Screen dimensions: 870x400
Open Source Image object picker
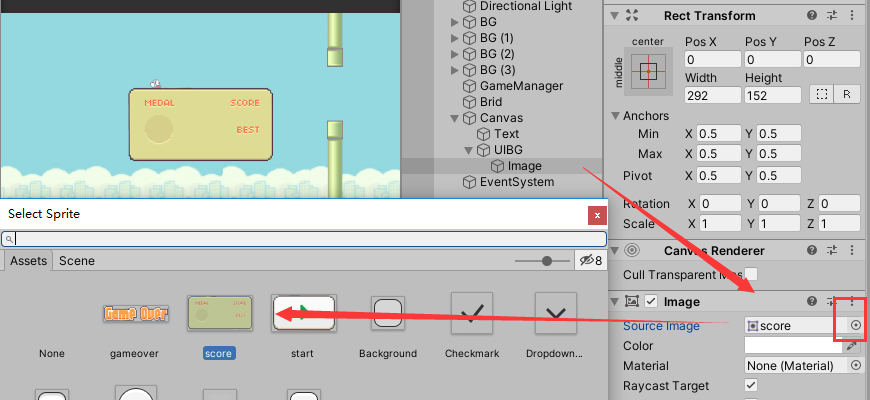pos(856,326)
